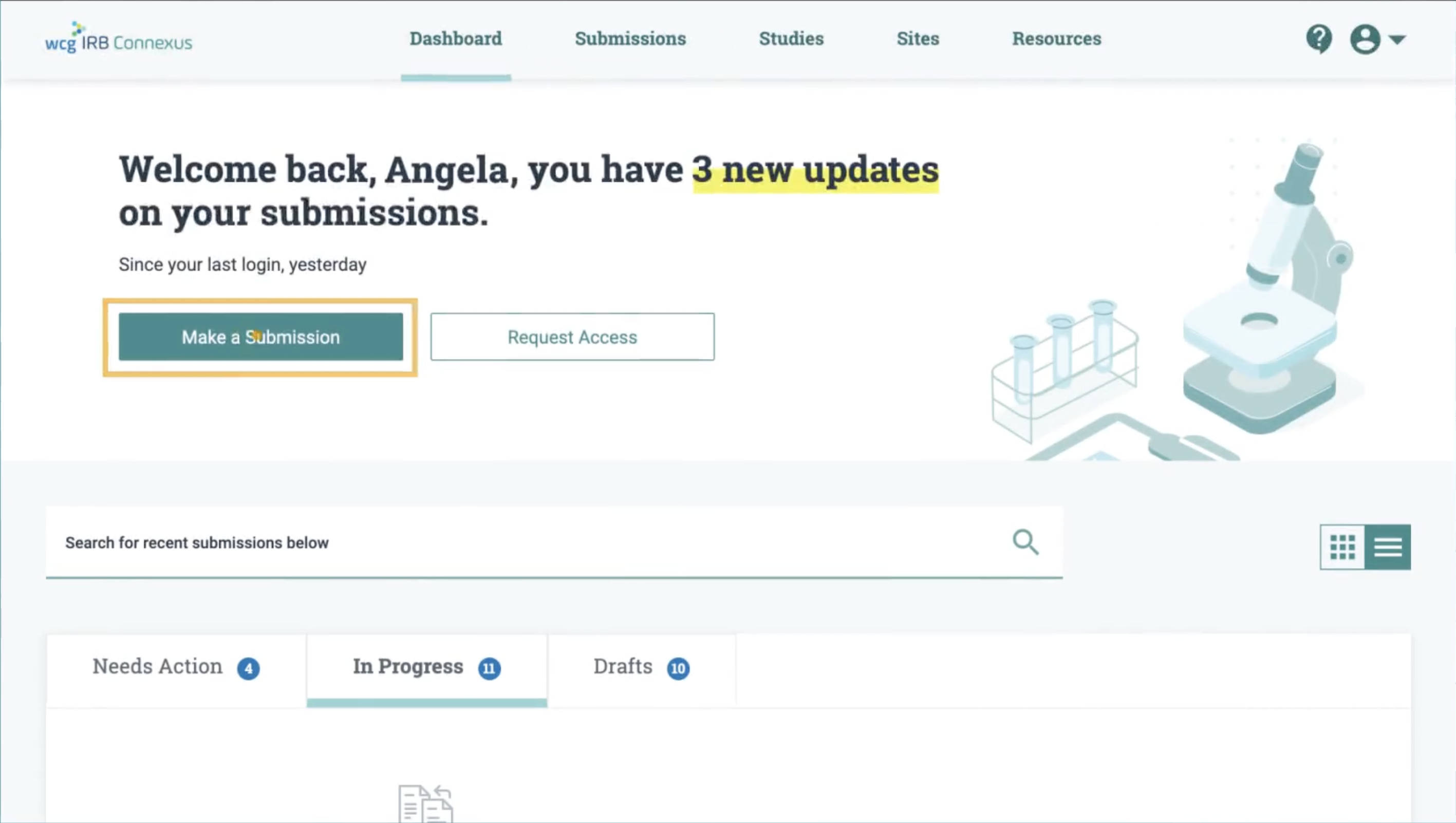Viewport: 1456px width, 823px height.
Task: Open the Resources menu item
Action: pos(1056,39)
